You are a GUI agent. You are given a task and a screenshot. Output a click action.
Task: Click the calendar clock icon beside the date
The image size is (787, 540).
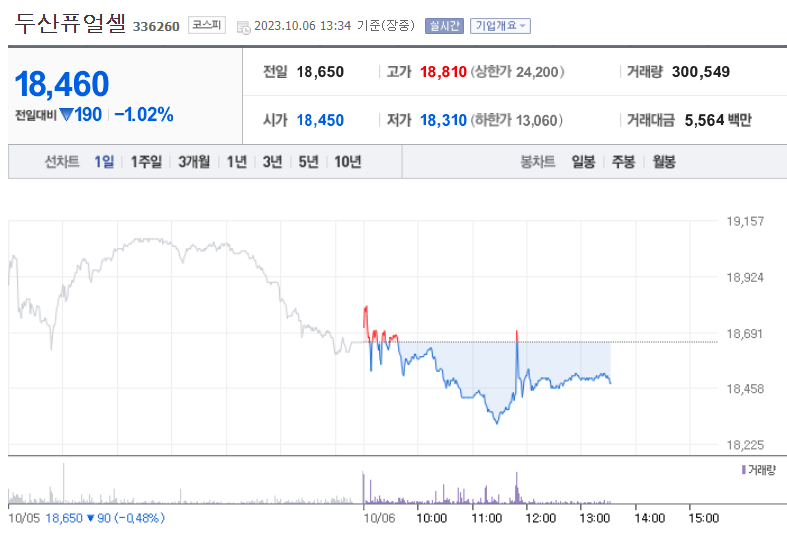pyautogui.click(x=243, y=28)
